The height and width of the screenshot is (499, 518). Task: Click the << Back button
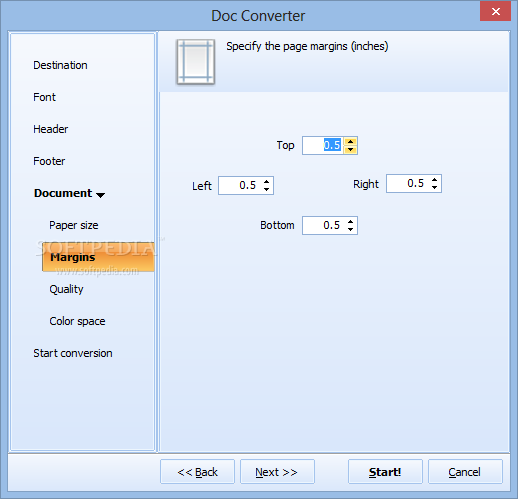[197, 472]
